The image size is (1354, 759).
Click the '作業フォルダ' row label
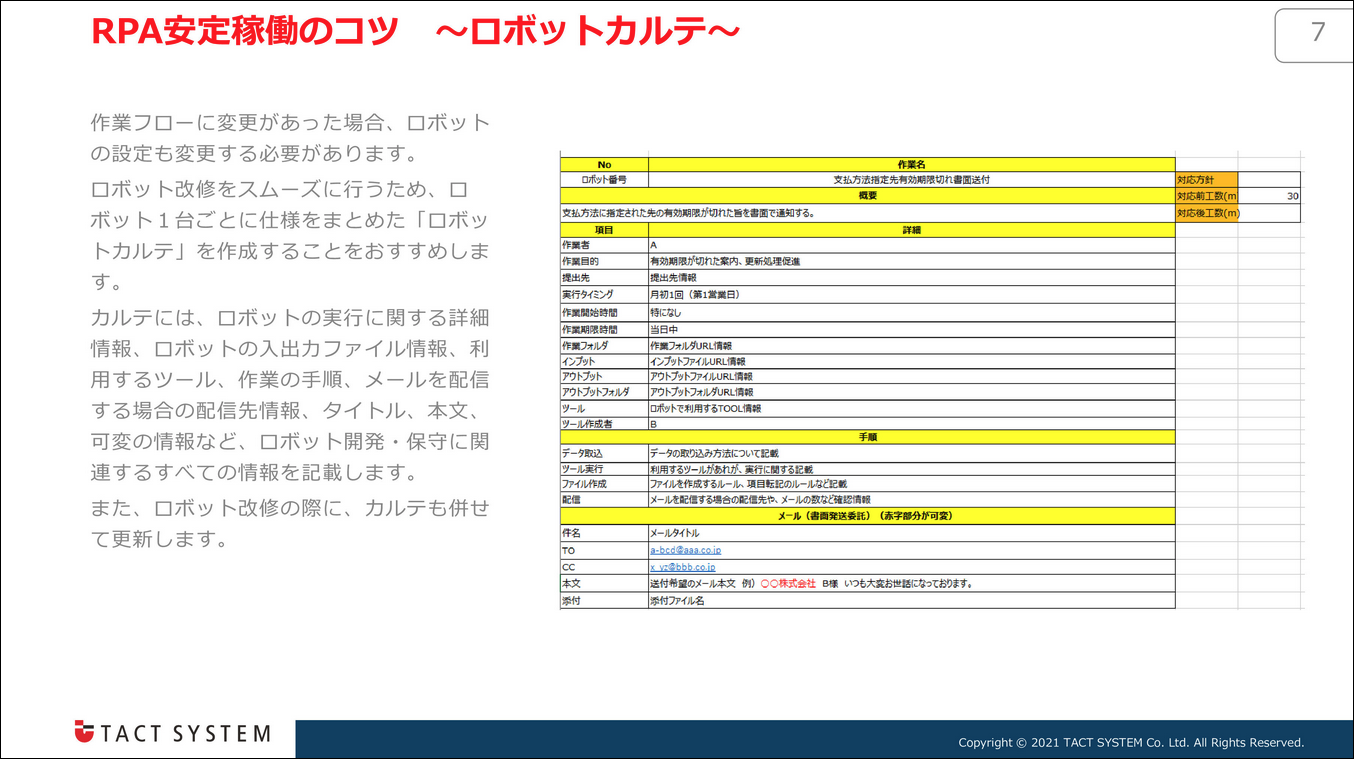point(604,346)
